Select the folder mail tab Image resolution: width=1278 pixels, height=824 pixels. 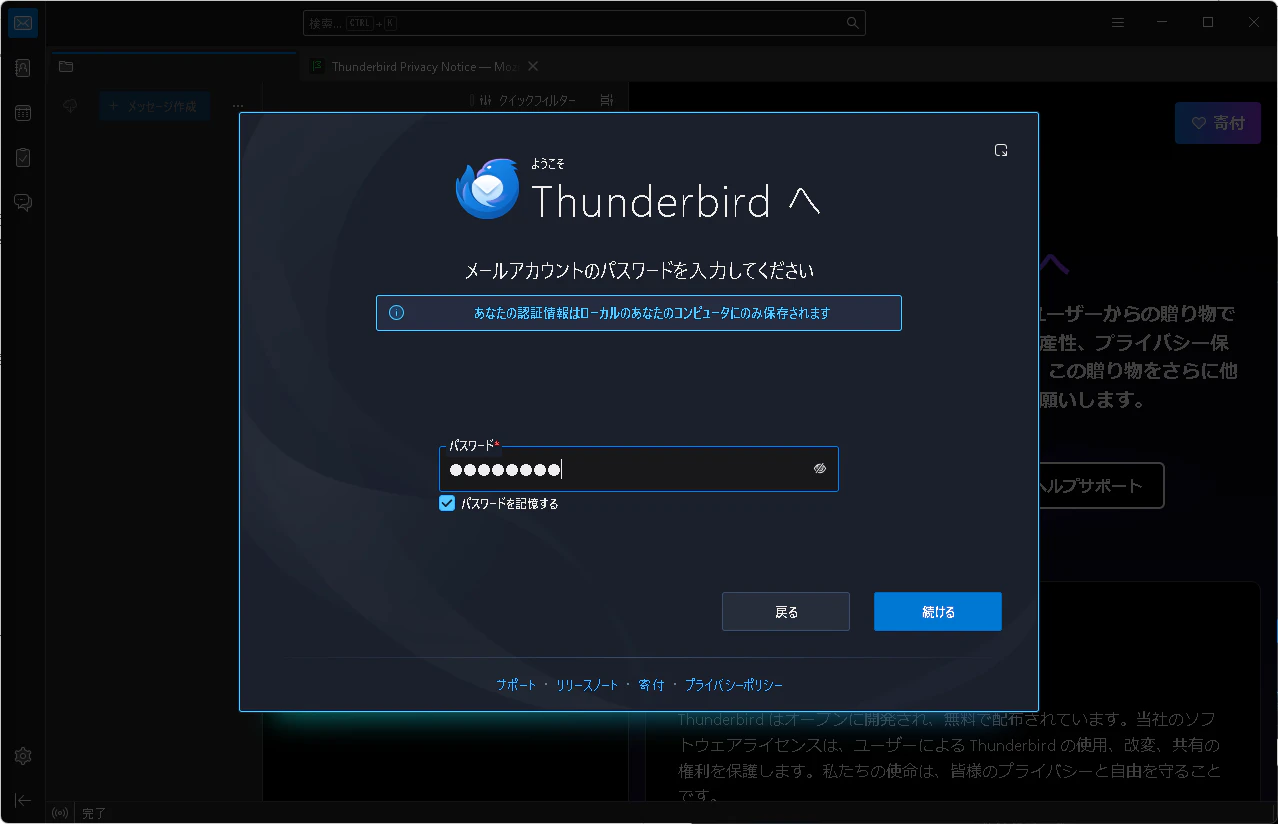(172, 67)
